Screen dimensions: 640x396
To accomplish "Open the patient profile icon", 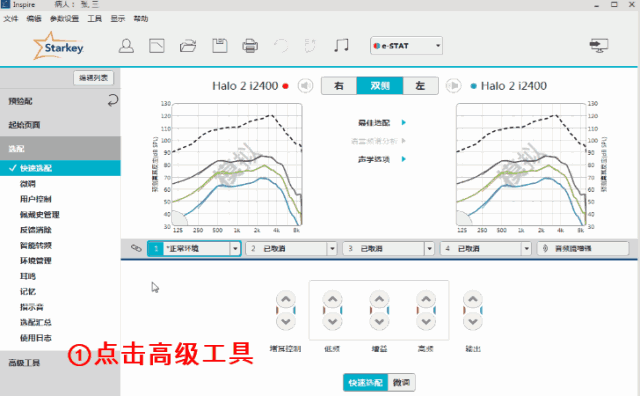I will point(126,46).
